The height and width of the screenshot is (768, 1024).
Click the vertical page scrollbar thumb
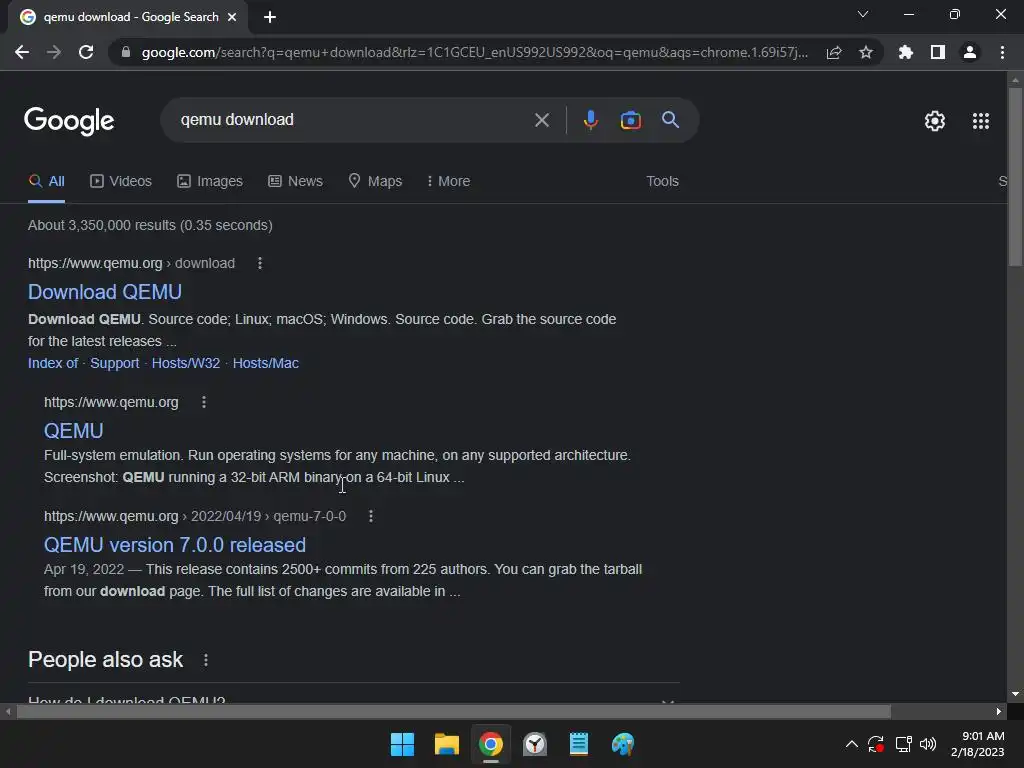[x=1015, y=176]
